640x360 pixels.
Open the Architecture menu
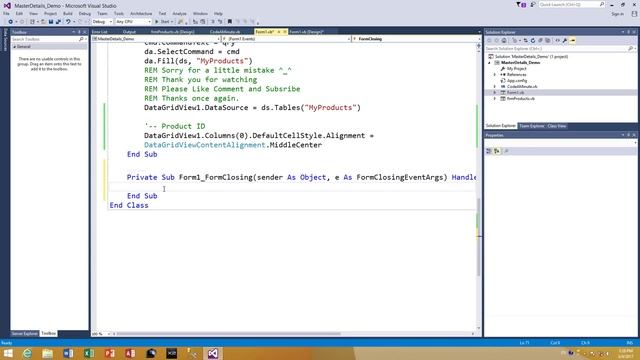coord(141,13)
